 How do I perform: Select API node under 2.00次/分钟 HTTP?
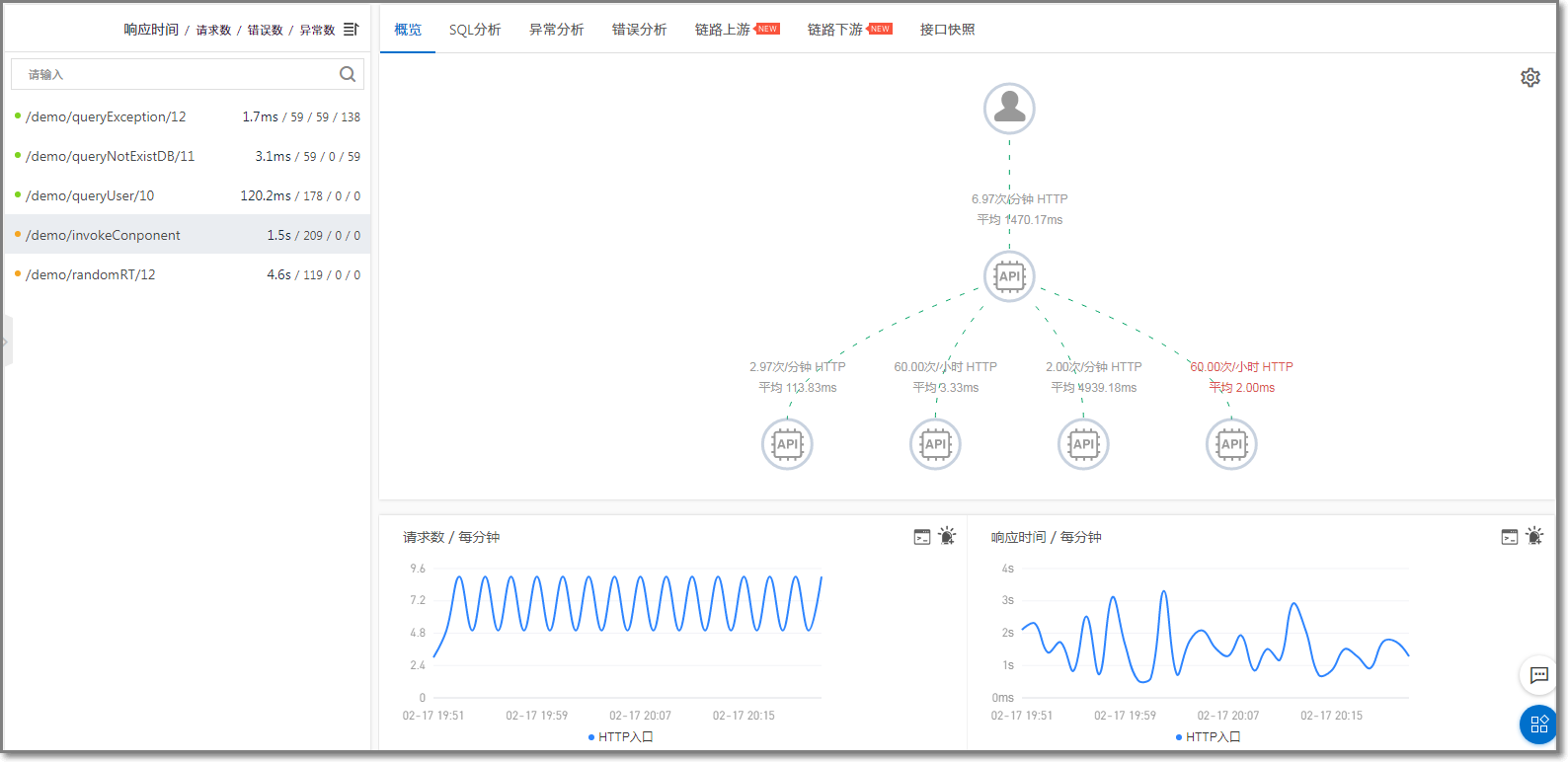(1083, 444)
